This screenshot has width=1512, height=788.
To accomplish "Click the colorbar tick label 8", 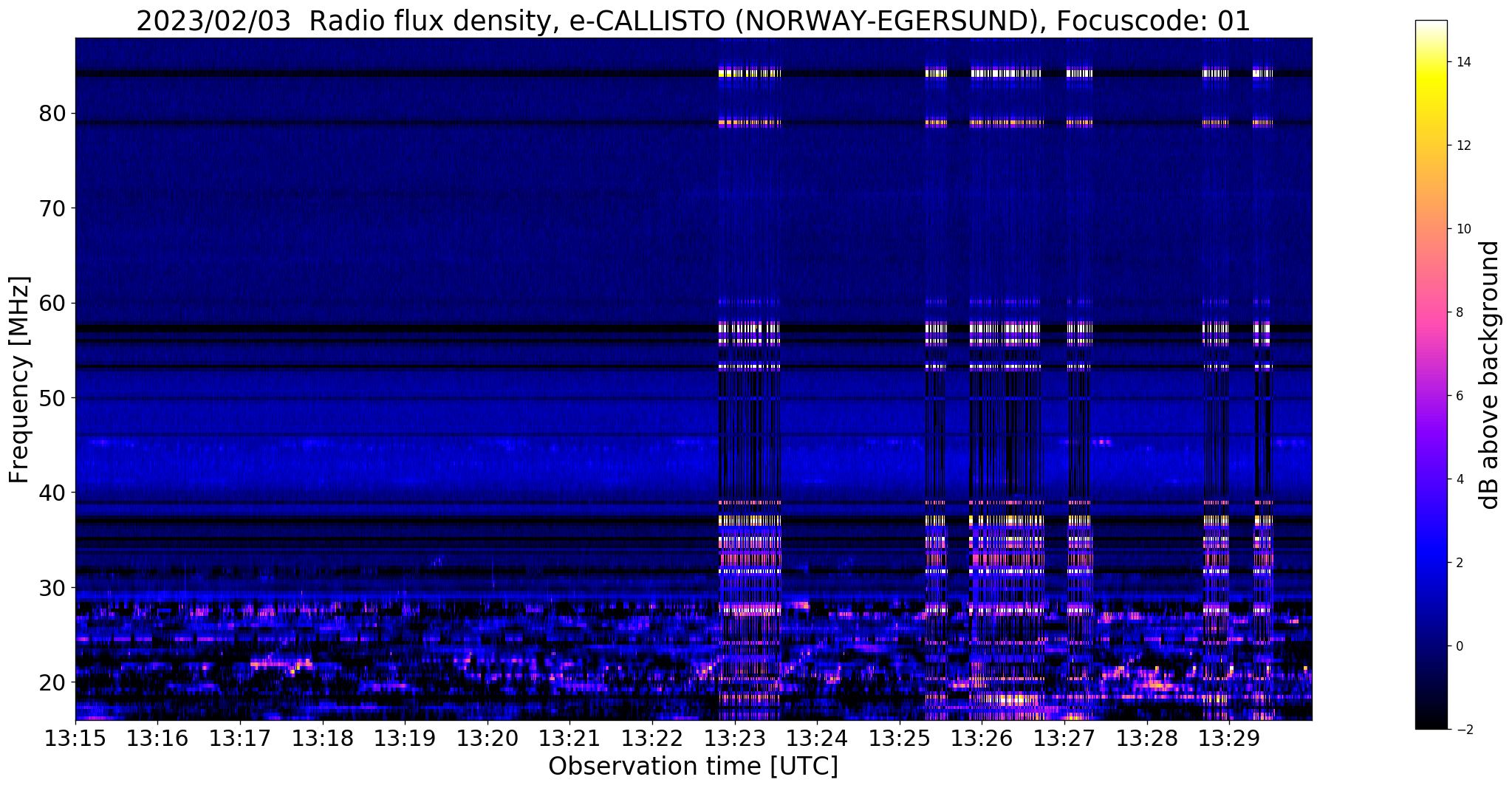I will click(x=1460, y=312).
